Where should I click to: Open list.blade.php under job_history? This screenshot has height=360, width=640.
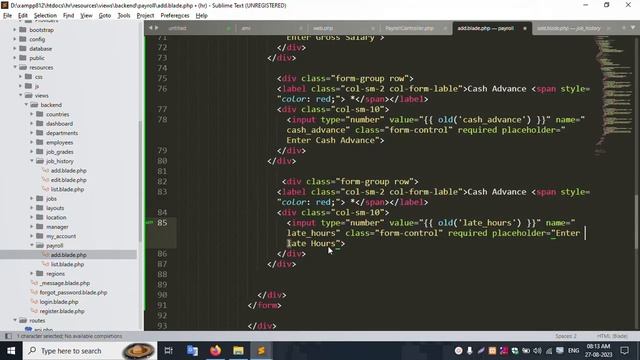tap(67, 189)
